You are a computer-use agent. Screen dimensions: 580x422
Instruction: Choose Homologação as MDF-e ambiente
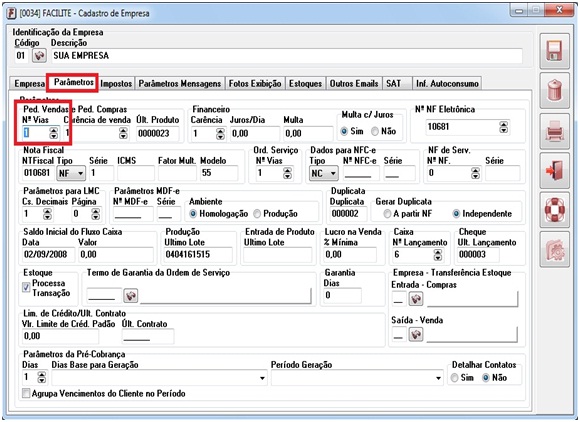[193, 214]
